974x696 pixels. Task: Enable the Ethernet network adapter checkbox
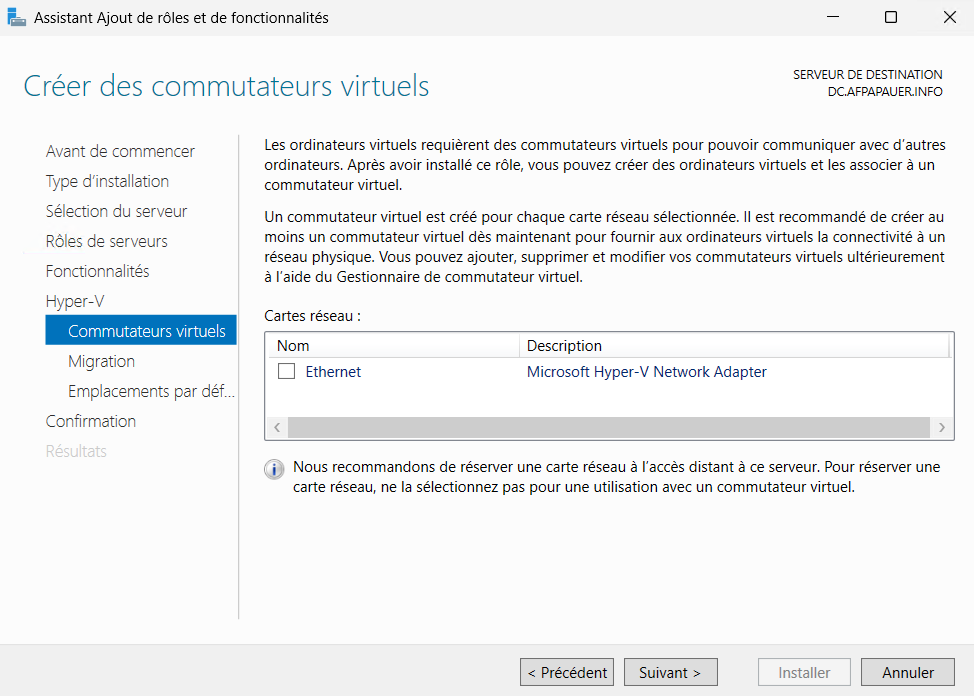[x=287, y=372]
